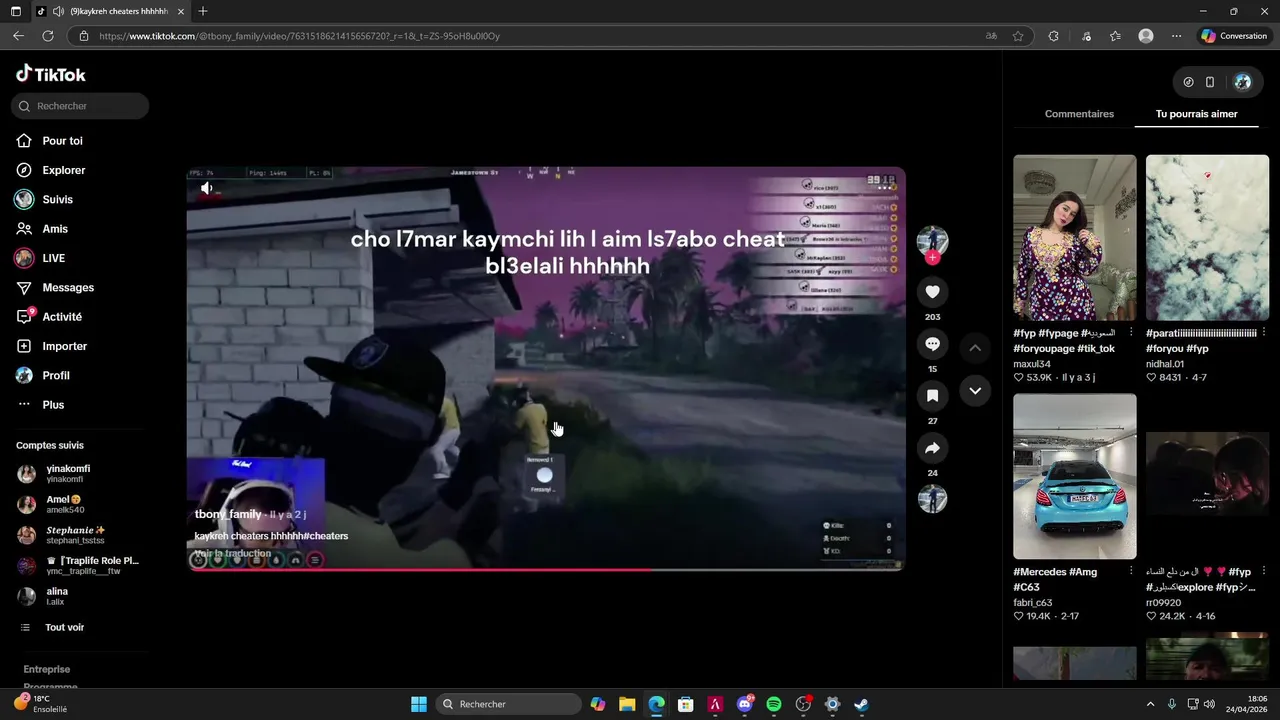Open the video's three-dot options menu

(x=884, y=187)
